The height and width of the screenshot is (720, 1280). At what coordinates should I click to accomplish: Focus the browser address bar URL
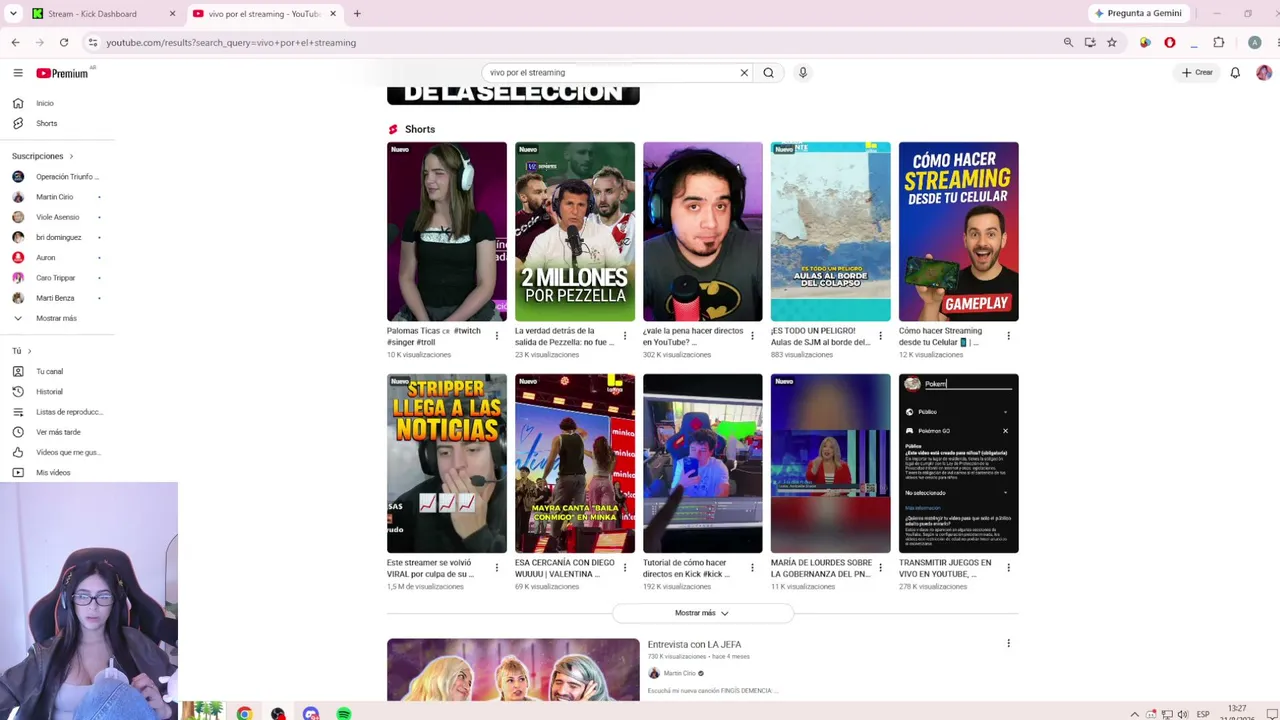[231, 43]
